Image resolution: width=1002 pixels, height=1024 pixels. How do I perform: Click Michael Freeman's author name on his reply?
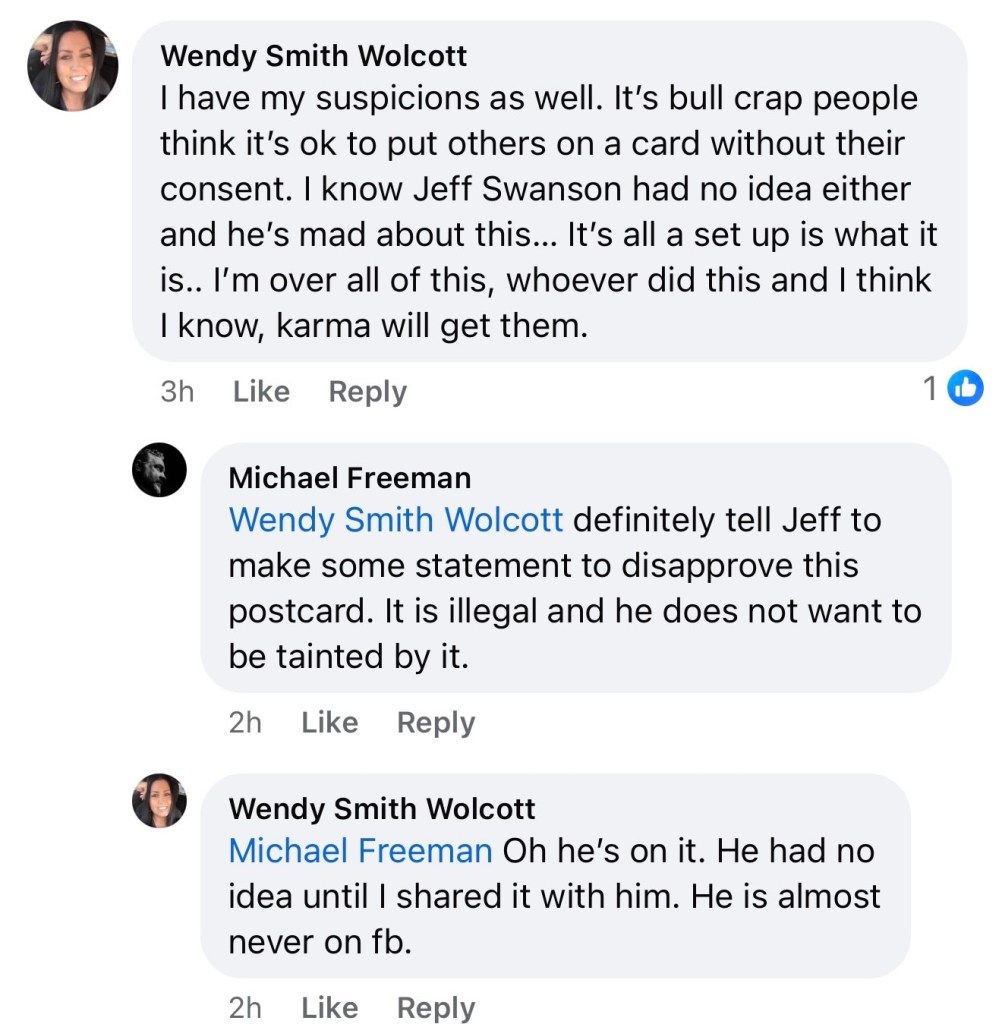point(349,478)
